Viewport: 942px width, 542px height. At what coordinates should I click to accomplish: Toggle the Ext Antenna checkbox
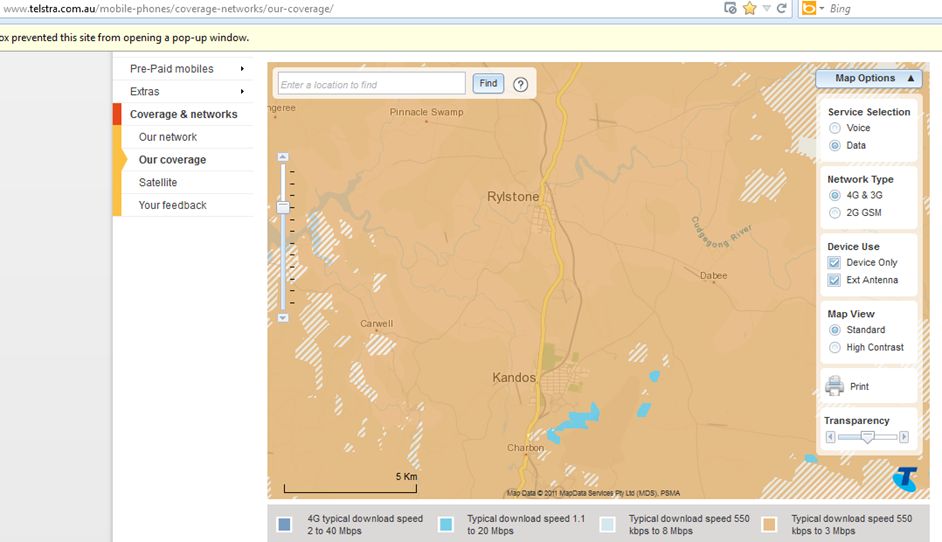834,280
